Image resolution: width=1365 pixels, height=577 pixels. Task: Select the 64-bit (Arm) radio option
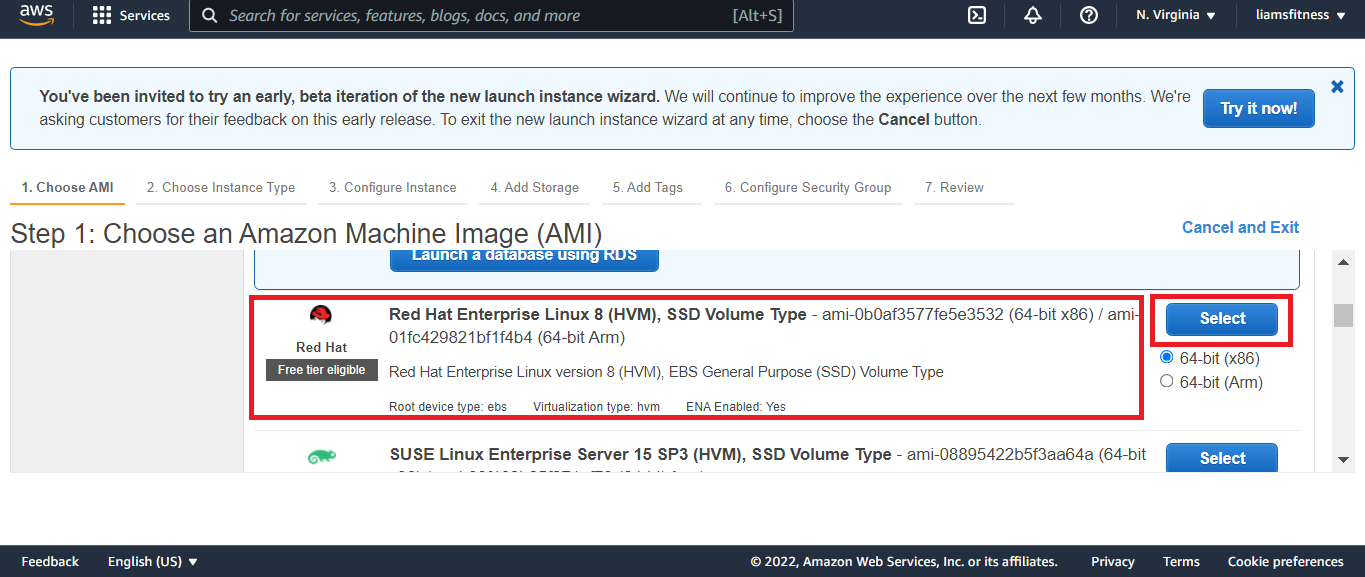1166,381
